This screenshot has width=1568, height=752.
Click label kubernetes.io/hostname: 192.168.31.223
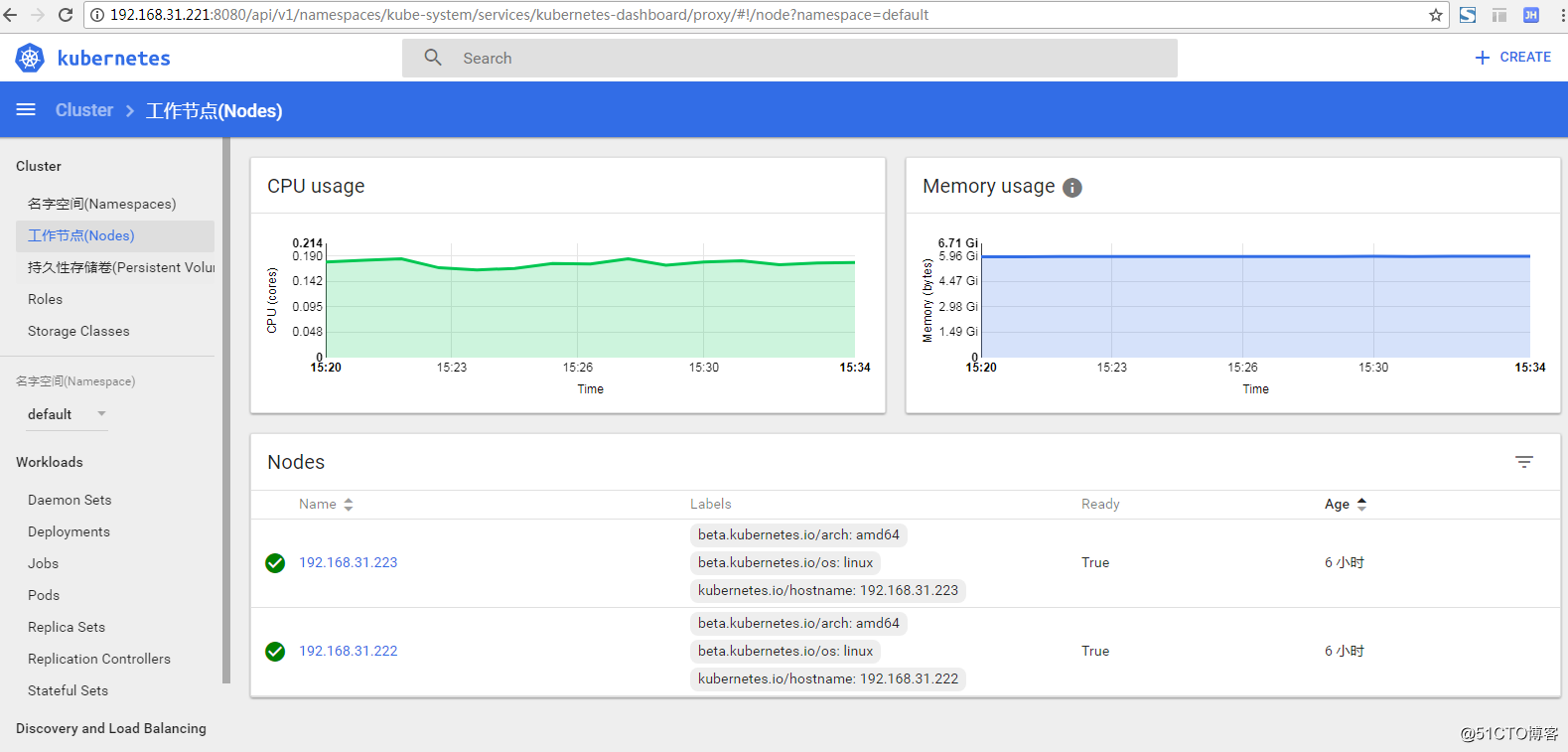click(828, 590)
